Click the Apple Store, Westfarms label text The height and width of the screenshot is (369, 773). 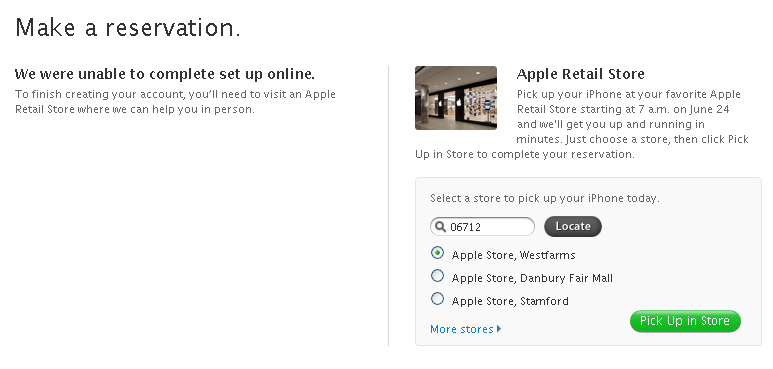[x=513, y=255]
